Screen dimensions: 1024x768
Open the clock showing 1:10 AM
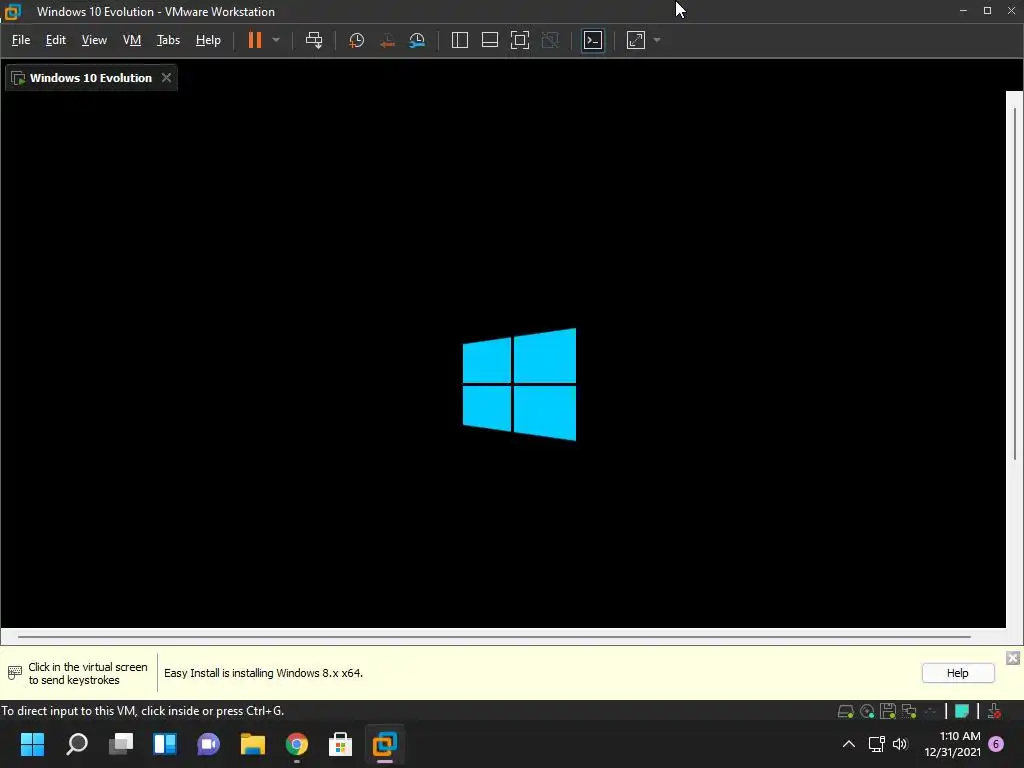pyautogui.click(x=952, y=744)
